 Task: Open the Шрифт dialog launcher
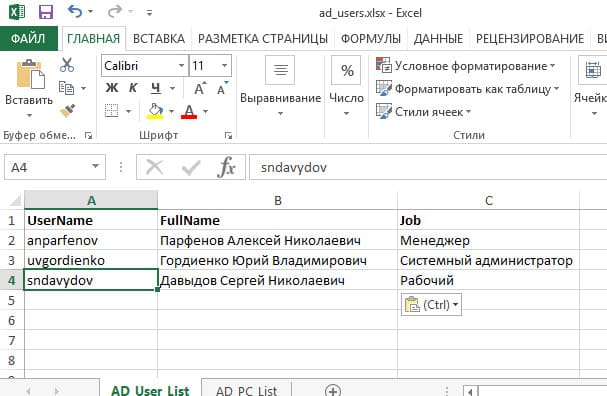(x=228, y=135)
